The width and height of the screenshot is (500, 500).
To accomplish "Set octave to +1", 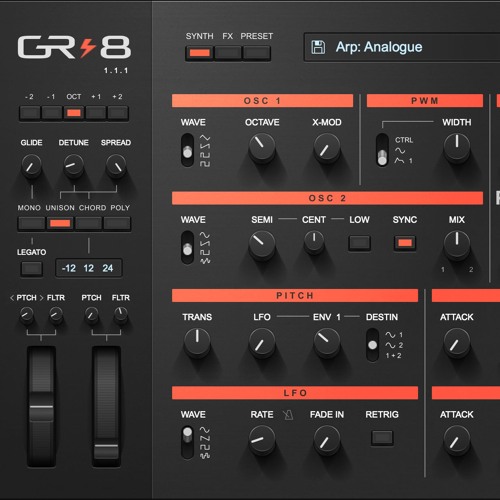I will coord(96,113).
